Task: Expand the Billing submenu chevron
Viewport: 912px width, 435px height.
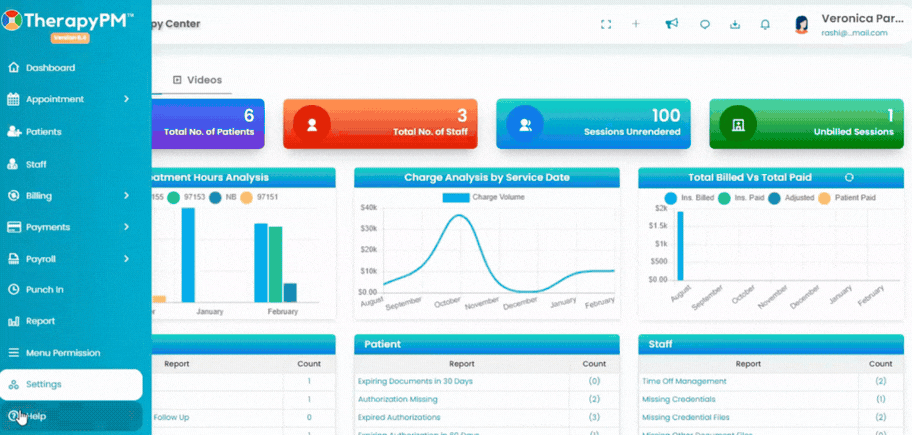Action: (x=126, y=196)
